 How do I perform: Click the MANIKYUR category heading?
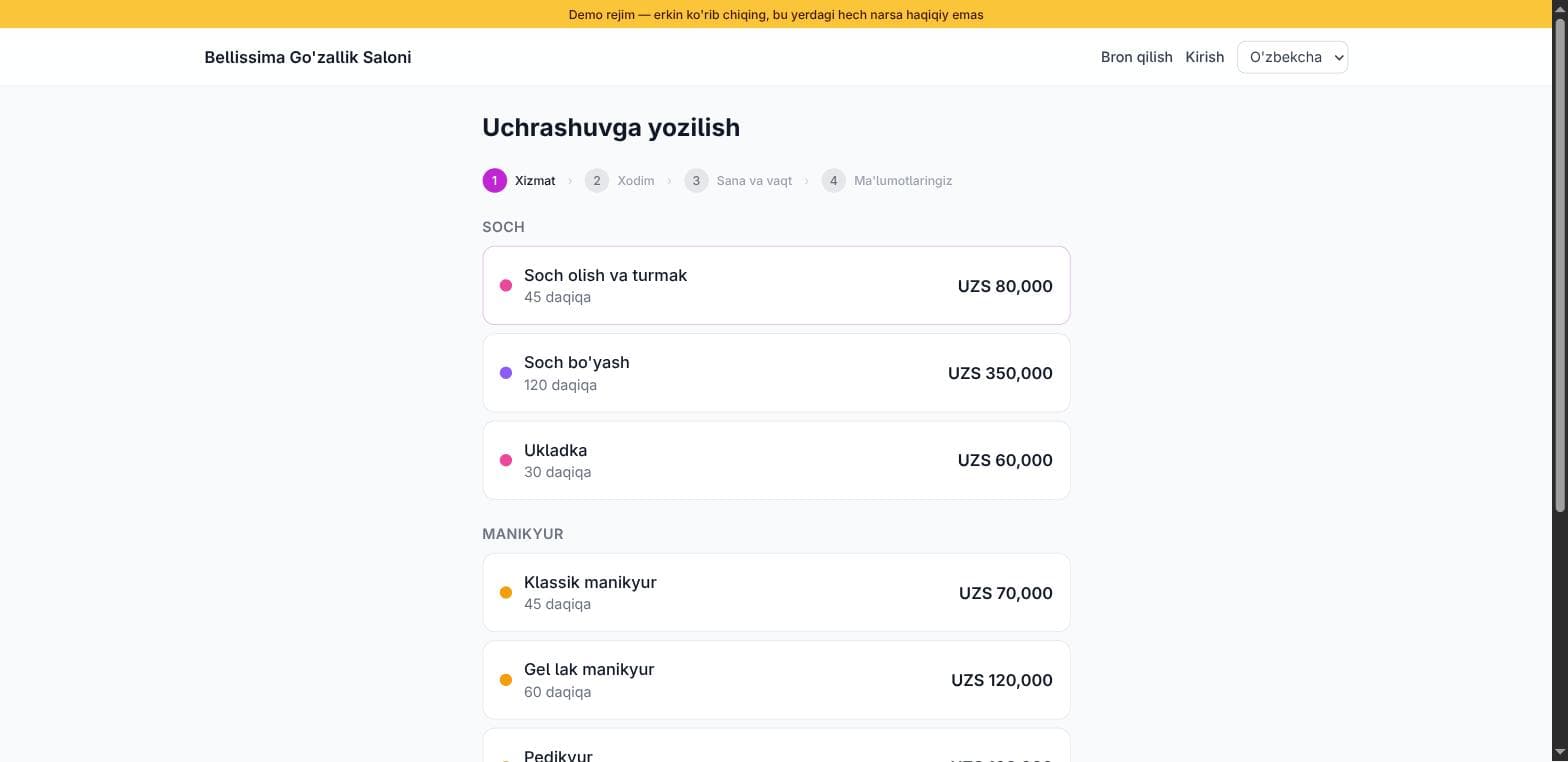click(523, 534)
